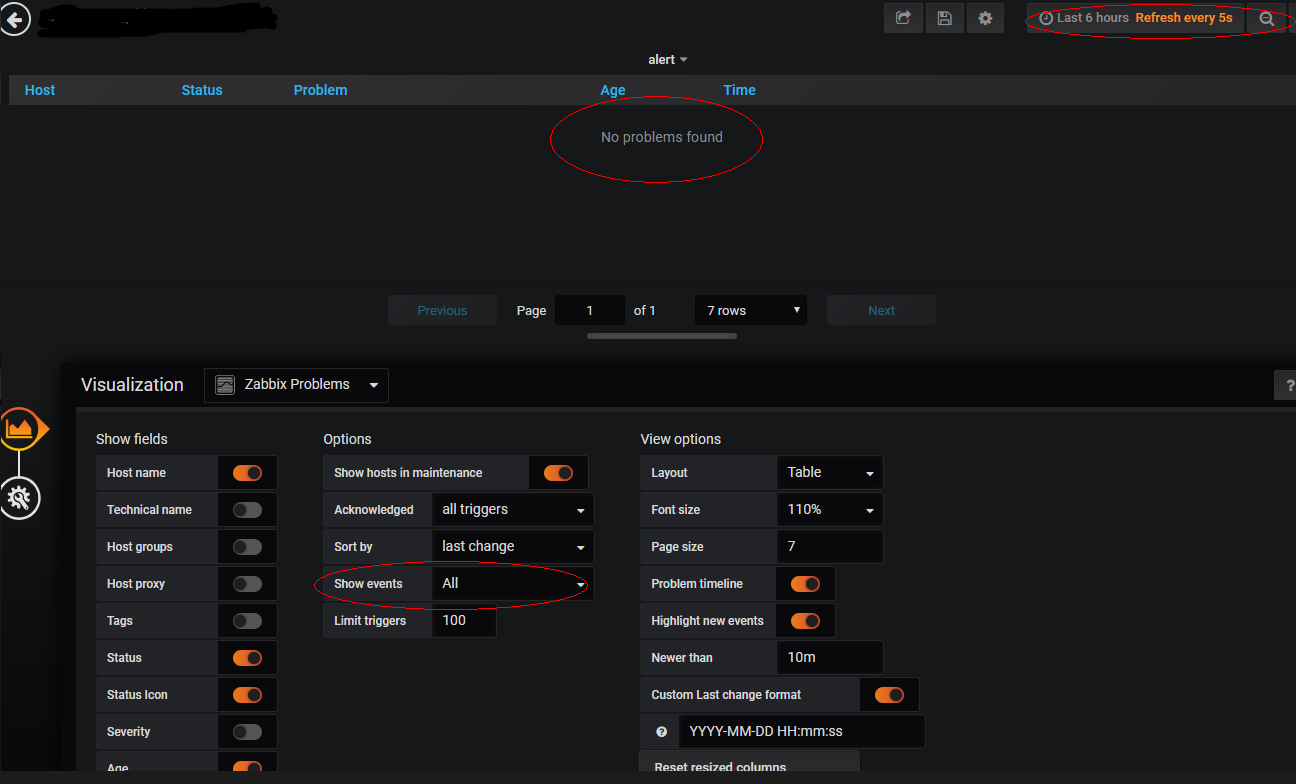Turn off the Problem timeline option
The width and height of the screenshot is (1296, 784).
[x=805, y=583]
